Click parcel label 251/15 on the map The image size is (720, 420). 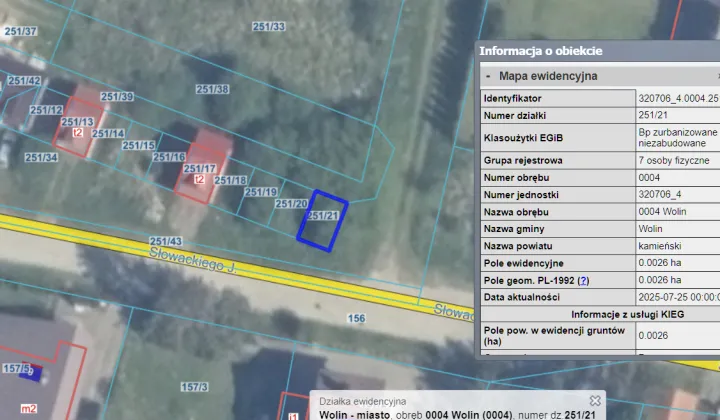pos(138,146)
